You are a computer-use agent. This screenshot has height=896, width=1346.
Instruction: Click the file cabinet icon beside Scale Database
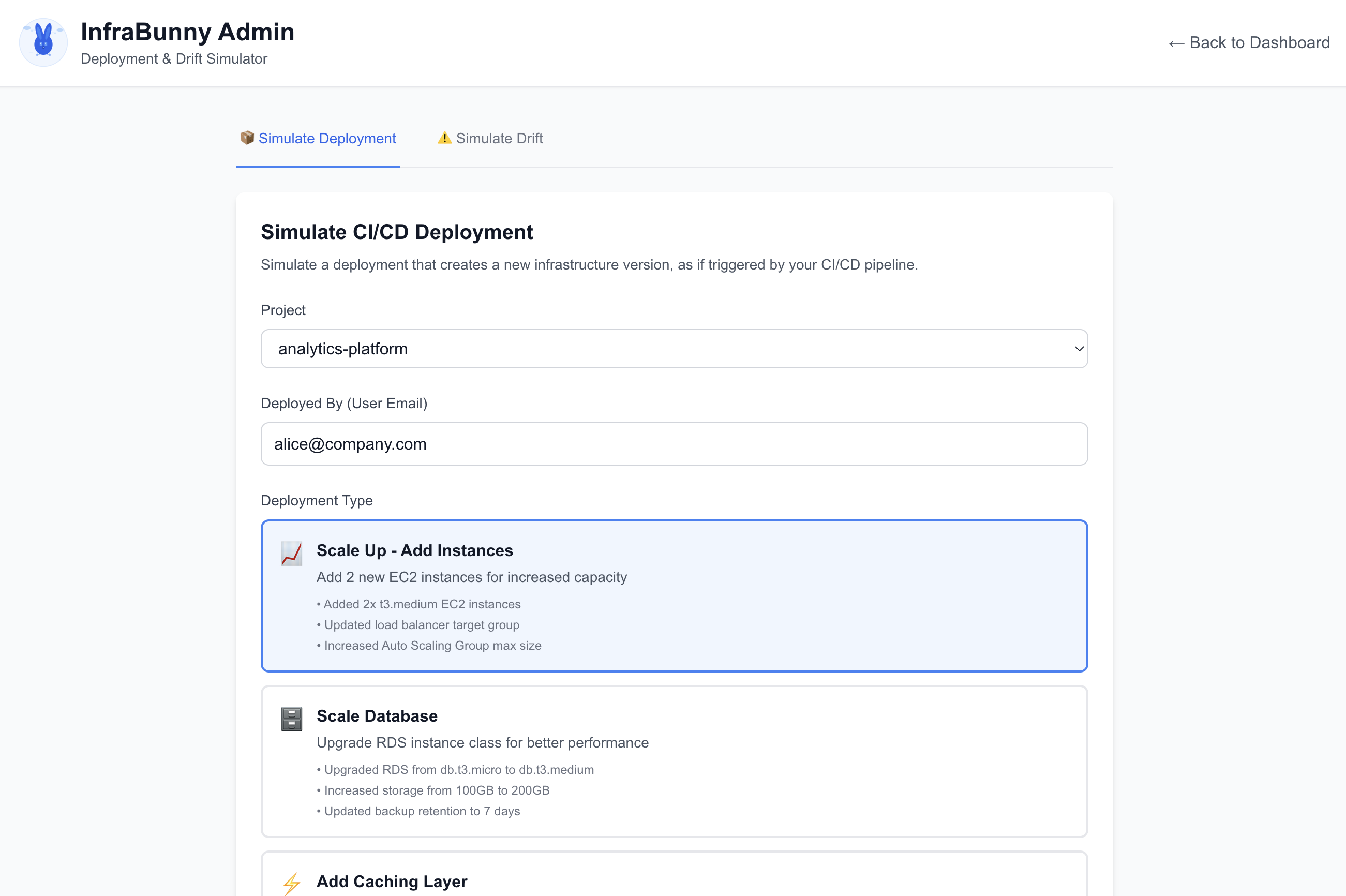(x=291, y=719)
